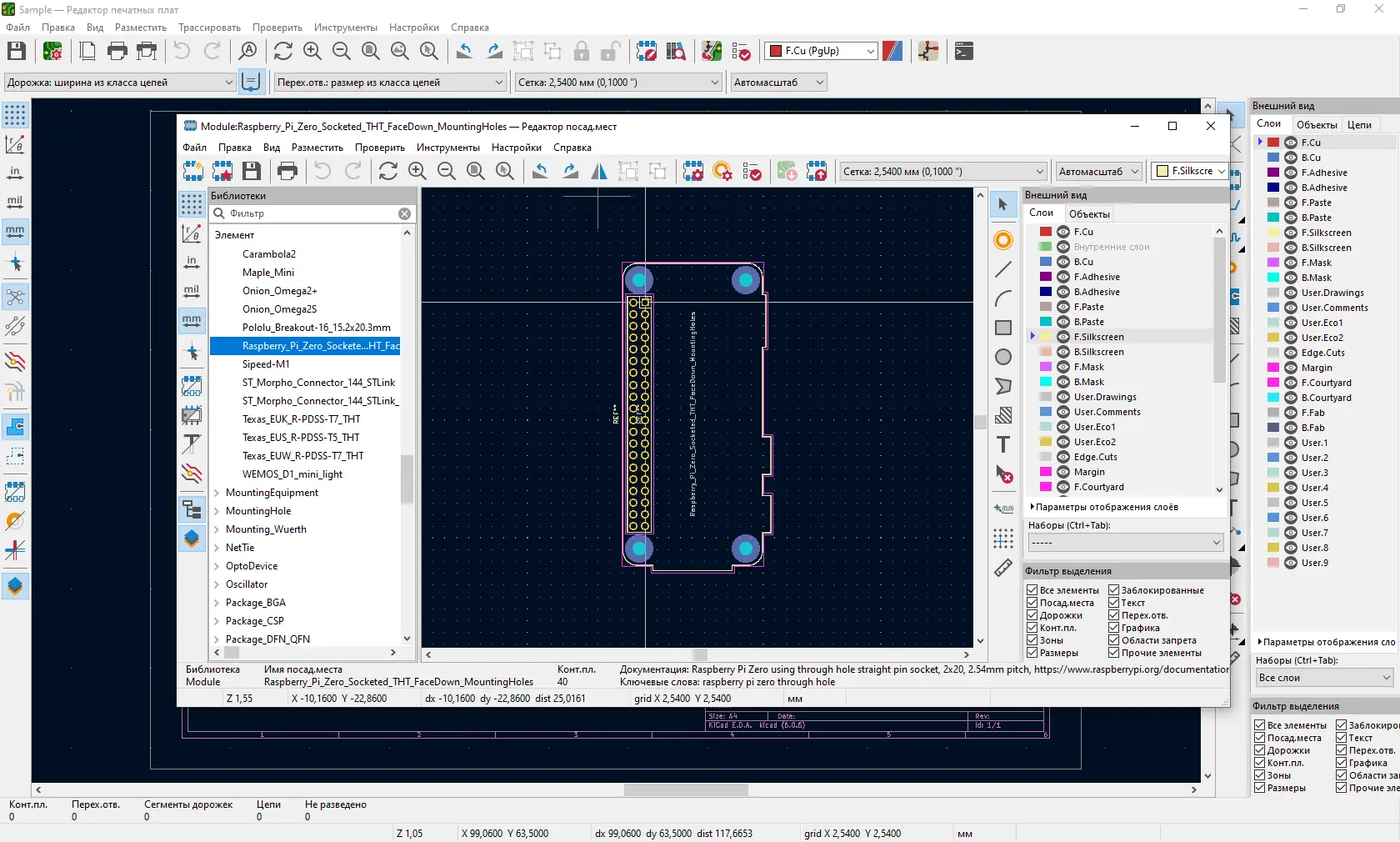The width and height of the screenshot is (1400, 842).
Task: Click the measure ruler tool
Action: tap(1003, 568)
